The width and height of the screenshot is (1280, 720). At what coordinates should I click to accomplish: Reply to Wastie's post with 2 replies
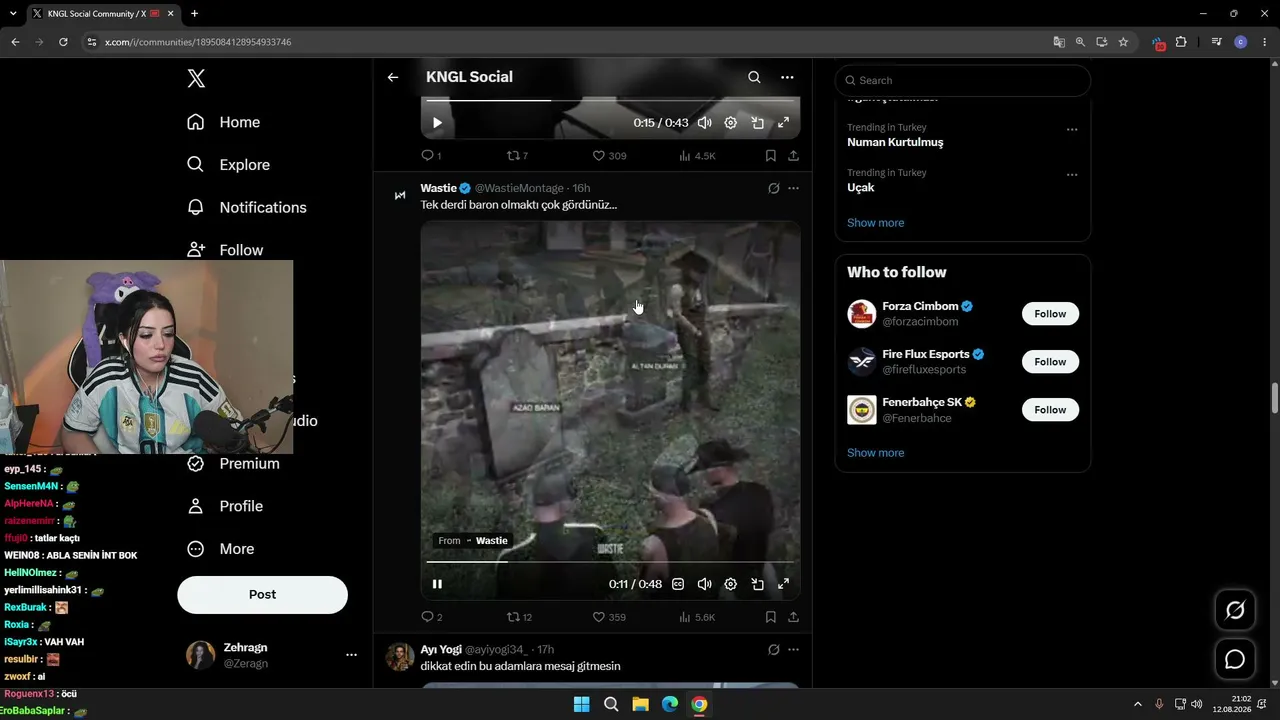click(x=432, y=617)
